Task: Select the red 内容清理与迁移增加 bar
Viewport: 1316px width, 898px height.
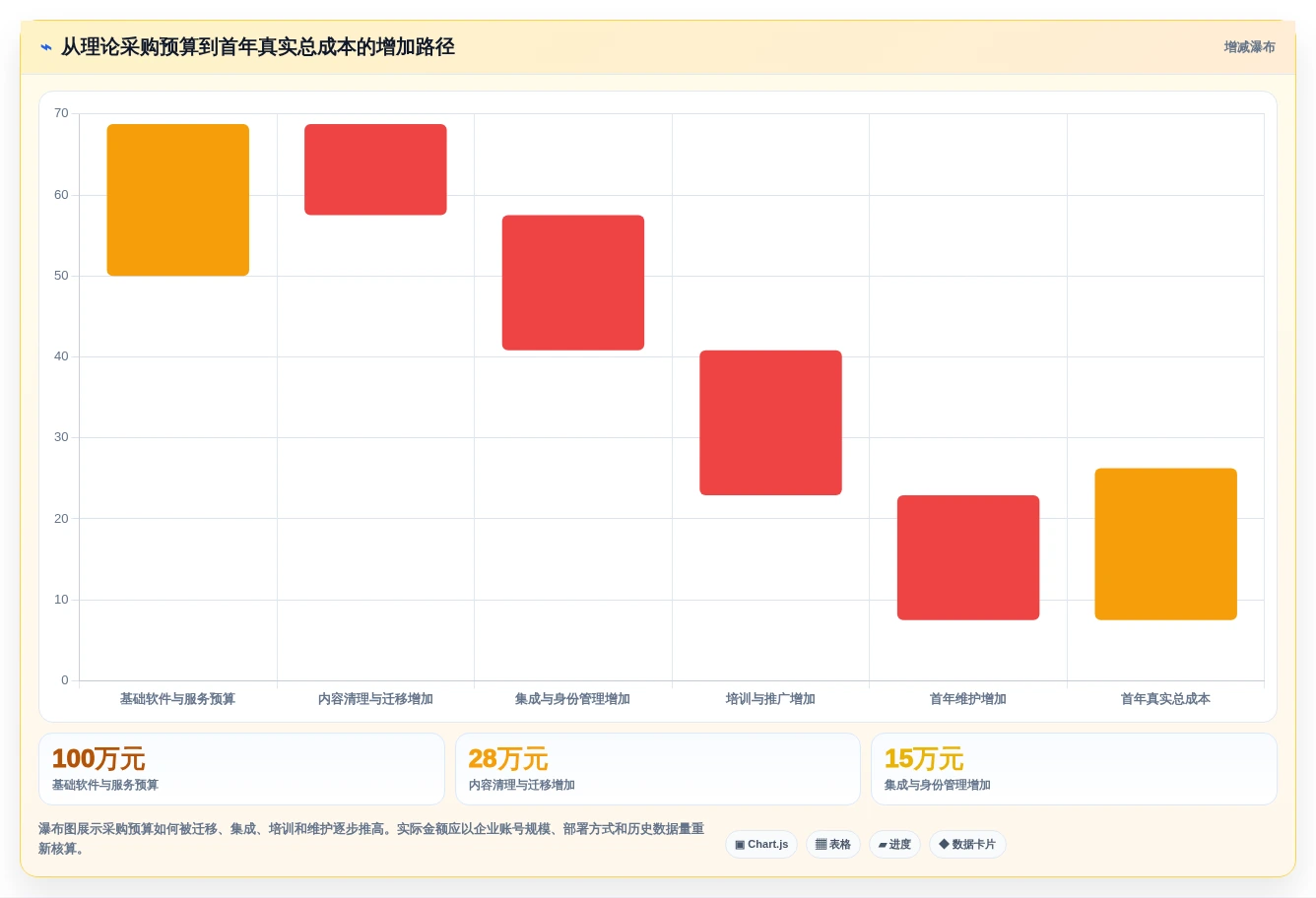Action: 375,169
